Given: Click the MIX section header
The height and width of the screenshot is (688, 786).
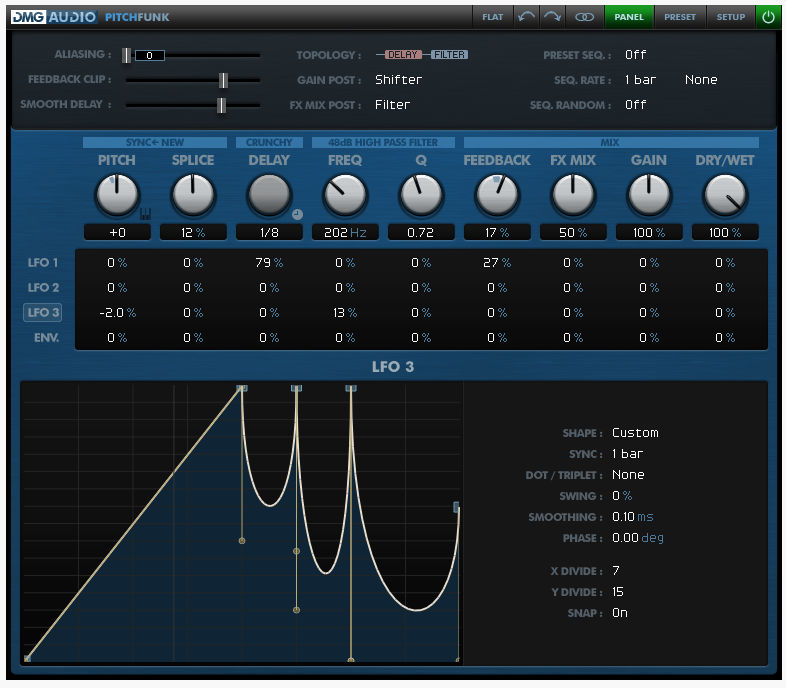Looking at the screenshot, I should (611, 142).
